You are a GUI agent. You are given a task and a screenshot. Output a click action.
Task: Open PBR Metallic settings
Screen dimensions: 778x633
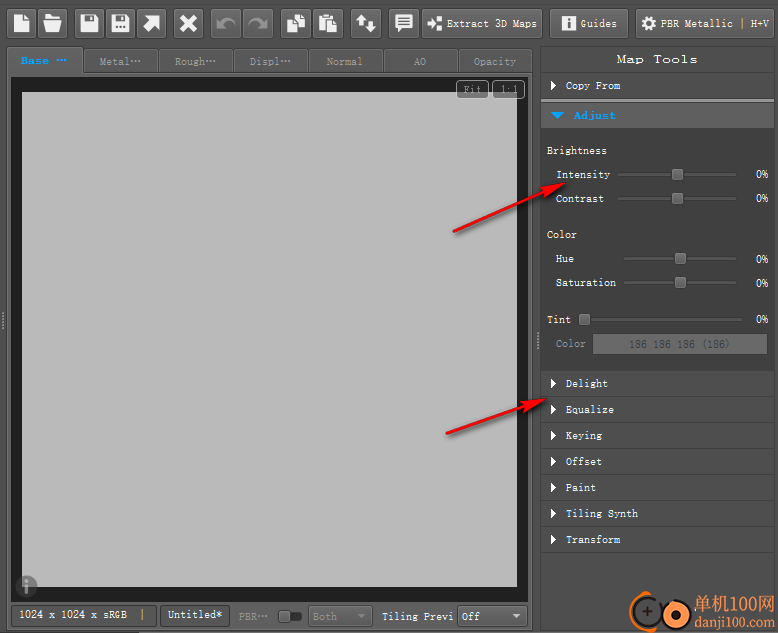point(705,23)
